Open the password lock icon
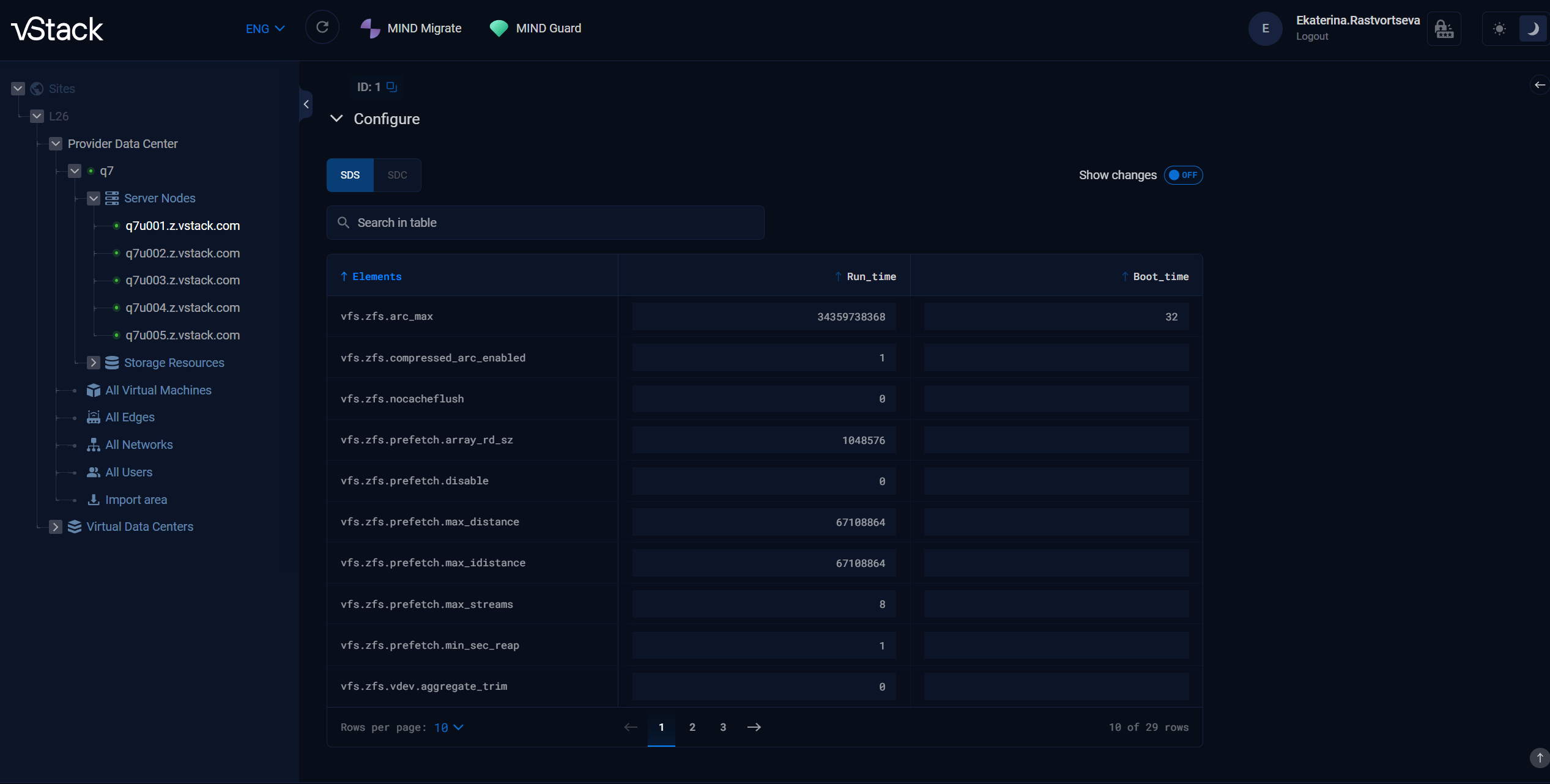Screen dimensions: 1550x784 pyautogui.click(x=1444, y=29)
